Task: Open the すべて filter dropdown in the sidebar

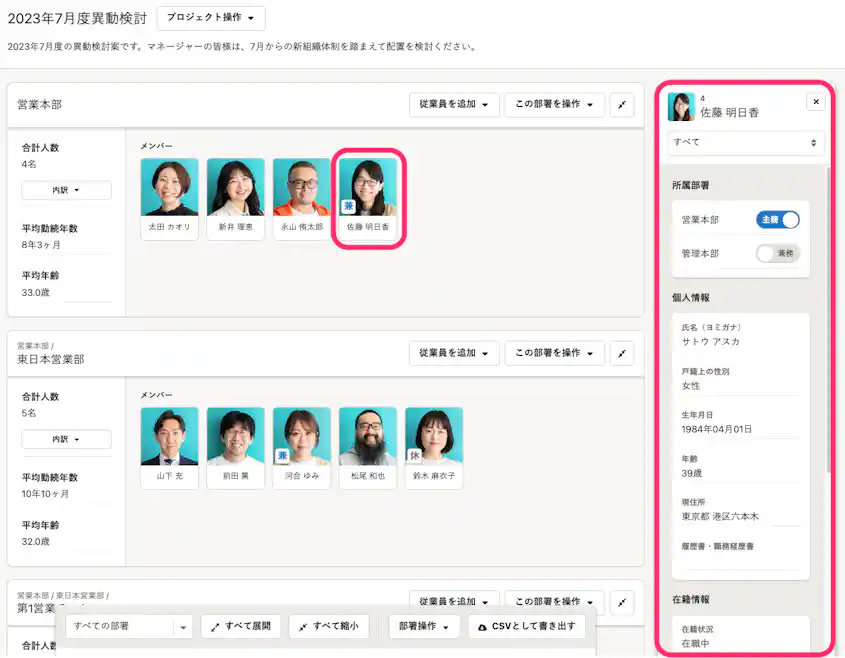Action: [x=745, y=141]
